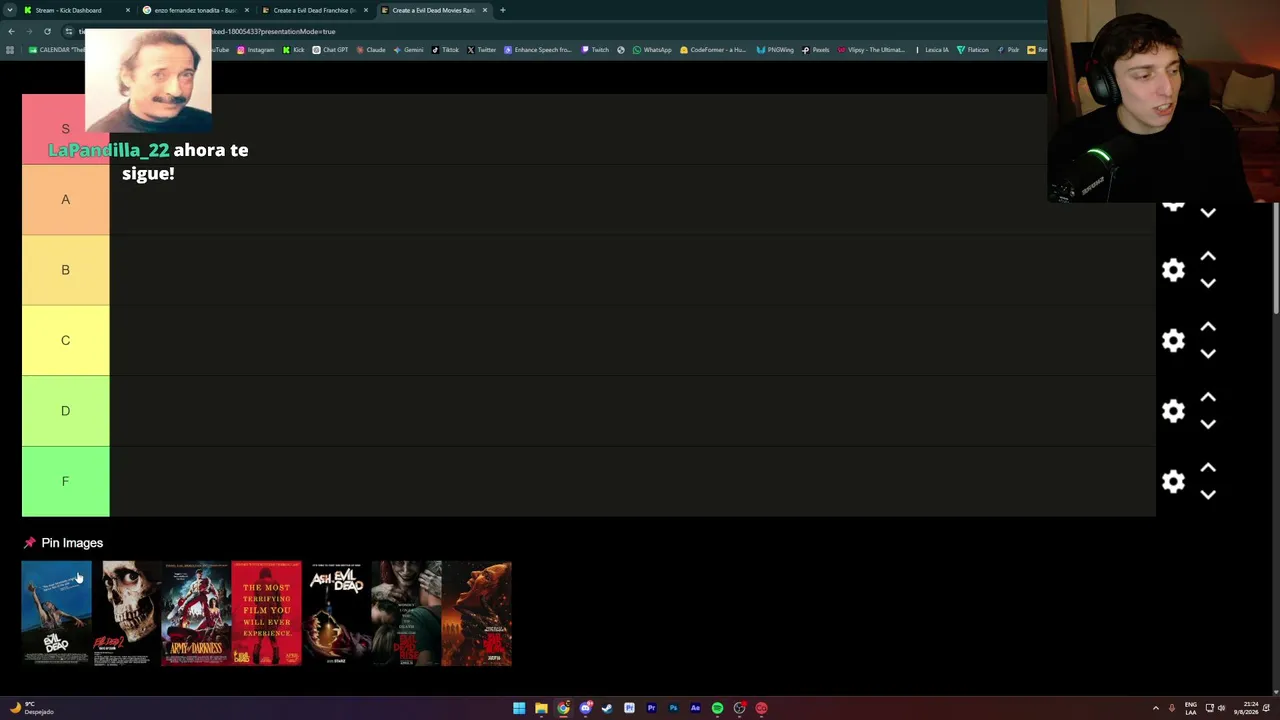Open settings gear for tier B row
The height and width of the screenshot is (720, 1280).
pyautogui.click(x=1173, y=270)
